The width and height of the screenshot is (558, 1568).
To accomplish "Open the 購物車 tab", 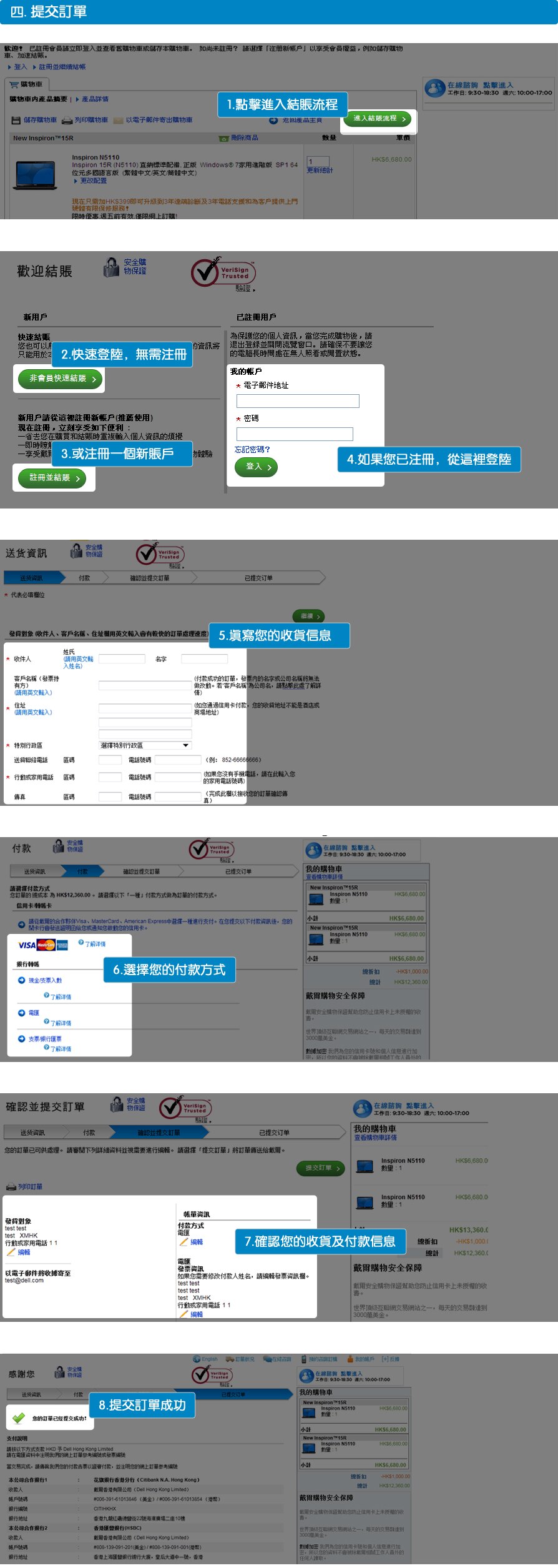I will 26,84.
